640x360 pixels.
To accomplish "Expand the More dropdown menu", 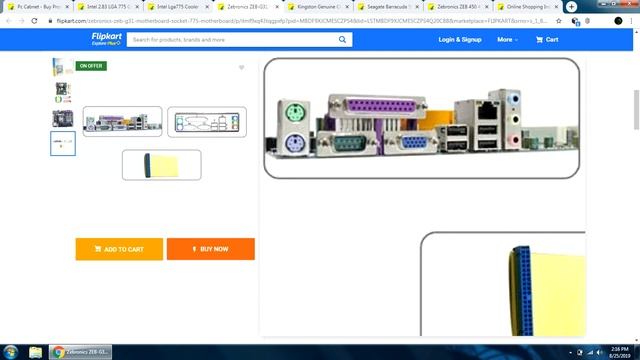I will point(507,40).
